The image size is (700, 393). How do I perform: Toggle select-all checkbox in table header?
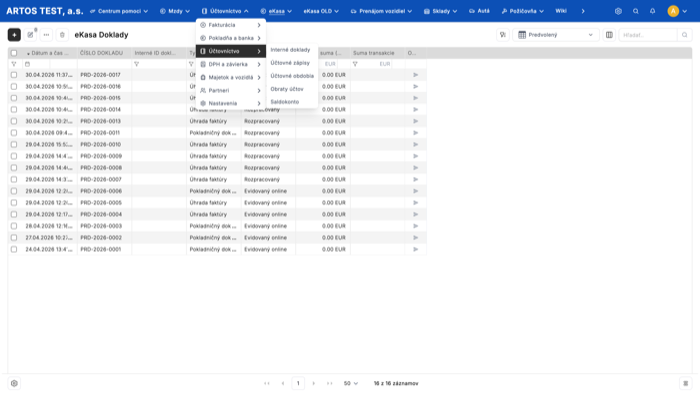[14, 53]
